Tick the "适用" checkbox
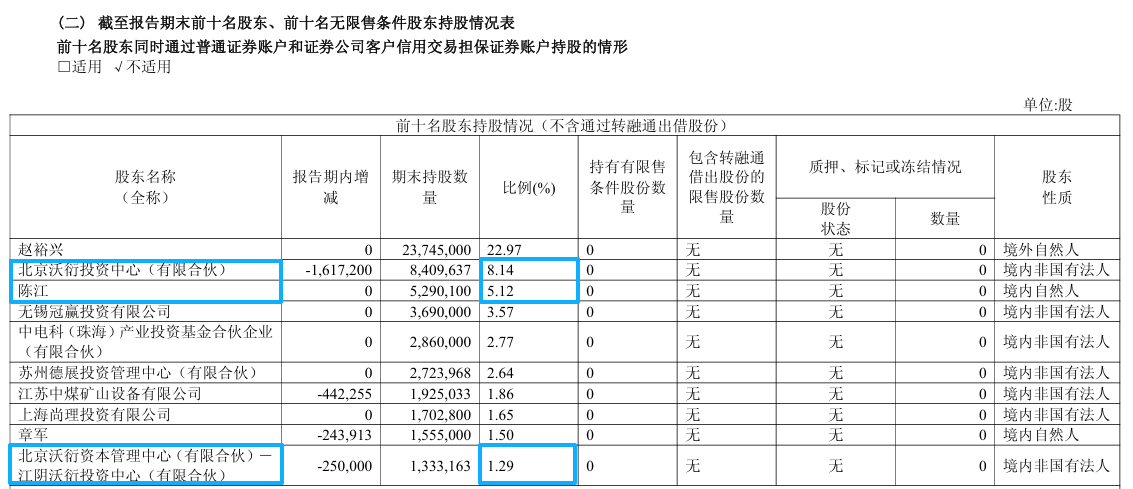The height and width of the screenshot is (489, 1133). [64, 68]
